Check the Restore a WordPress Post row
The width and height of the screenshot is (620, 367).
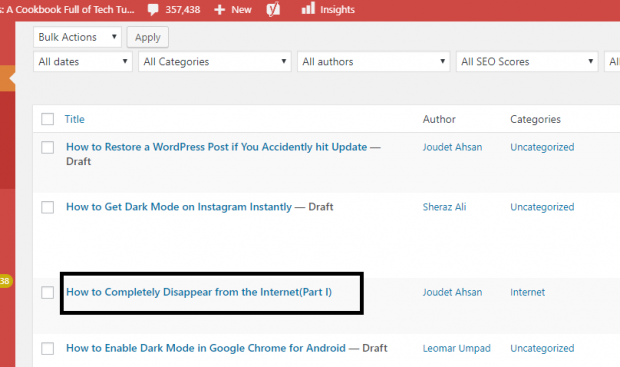(47, 148)
